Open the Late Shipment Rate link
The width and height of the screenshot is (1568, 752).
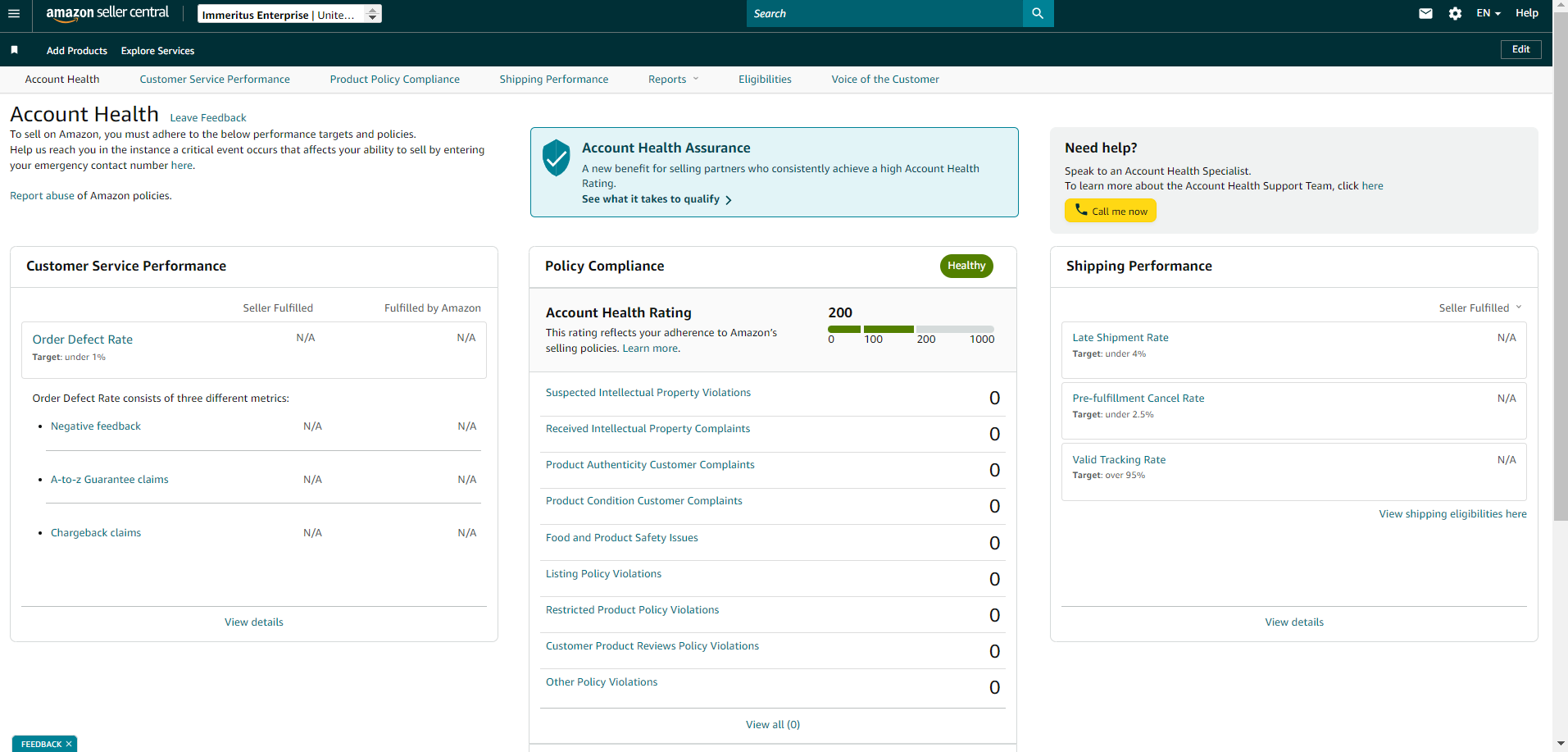pyautogui.click(x=1120, y=338)
